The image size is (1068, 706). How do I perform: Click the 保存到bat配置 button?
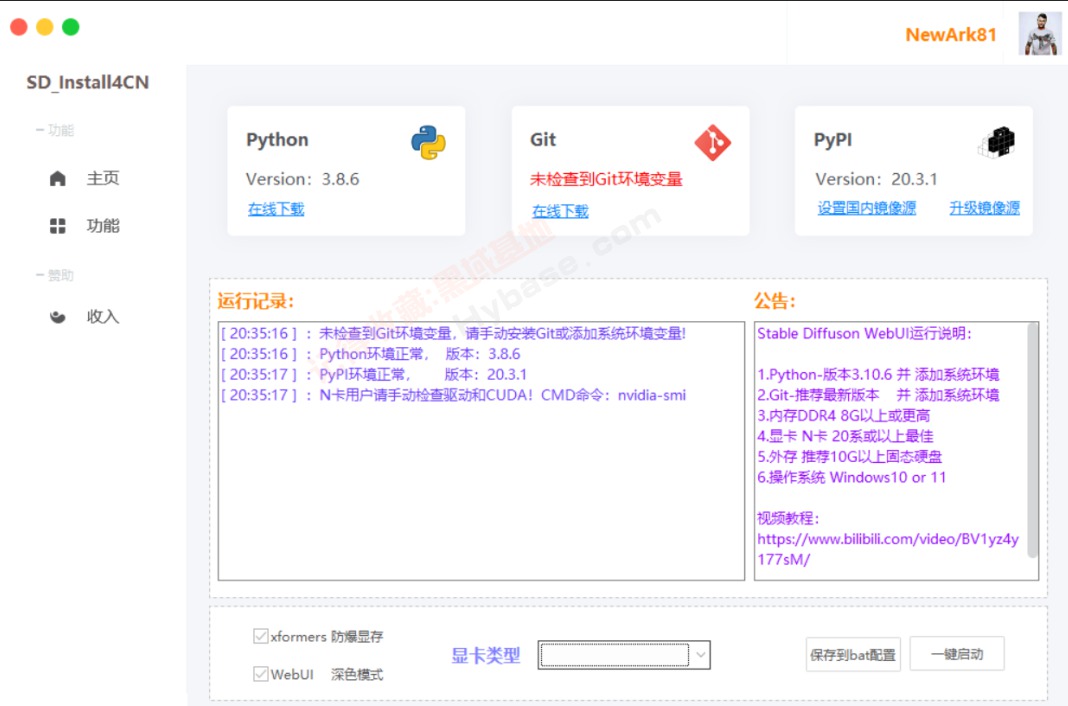click(x=853, y=654)
